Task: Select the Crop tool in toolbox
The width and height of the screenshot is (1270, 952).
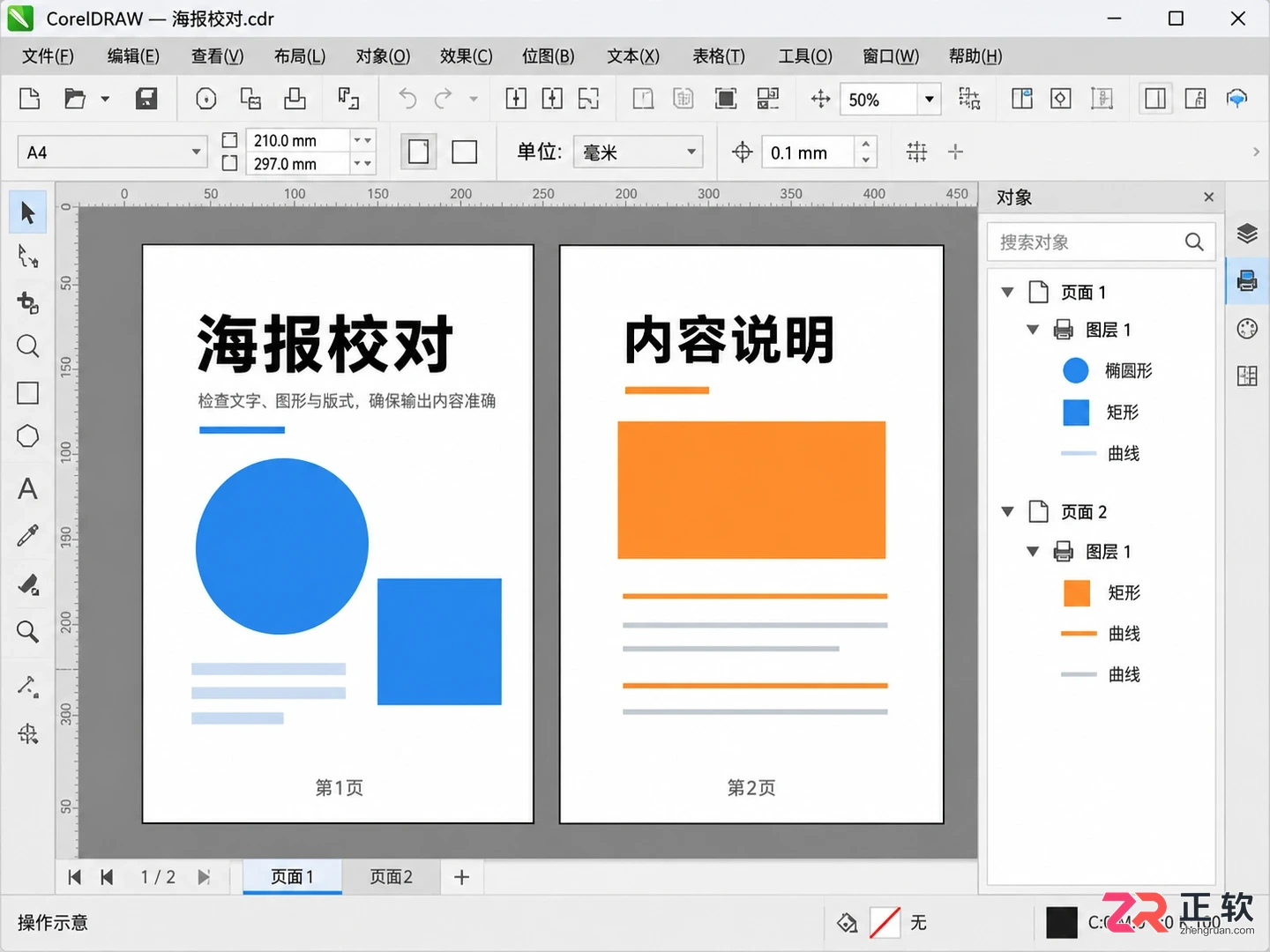Action: [x=28, y=302]
